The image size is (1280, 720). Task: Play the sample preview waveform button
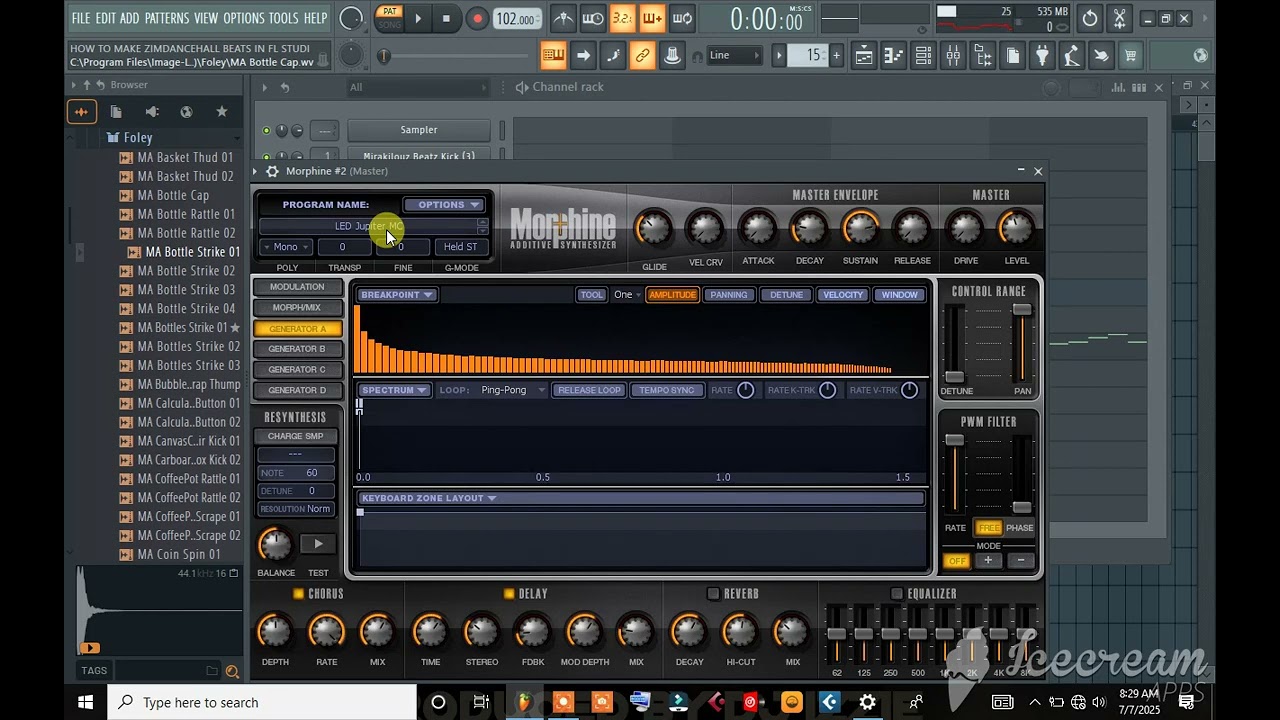point(89,648)
